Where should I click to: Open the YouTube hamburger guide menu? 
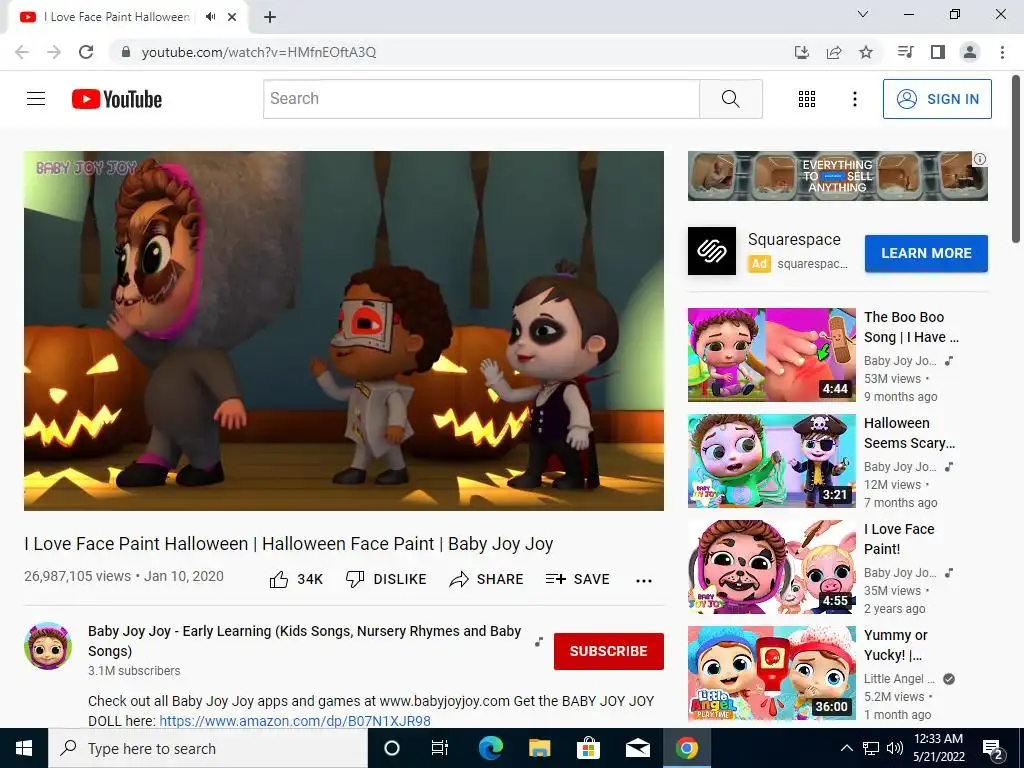point(36,99)
